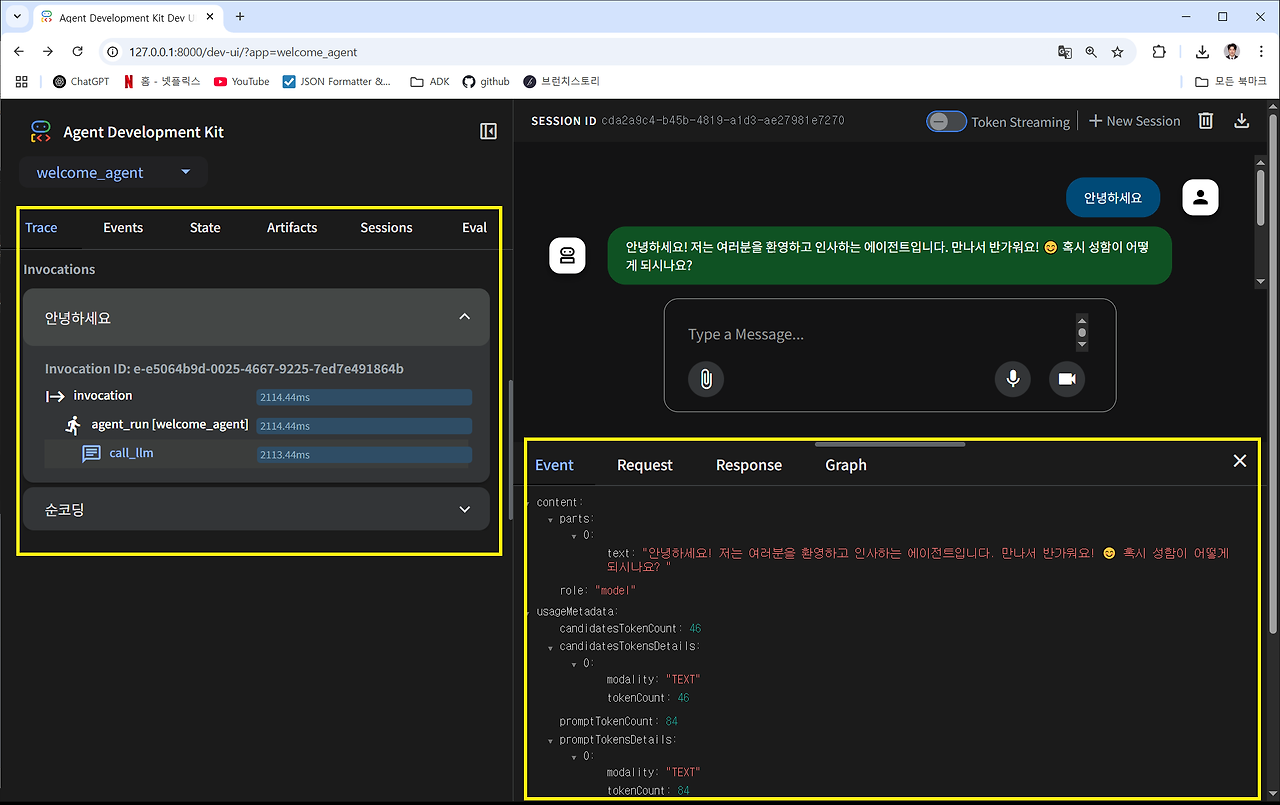1280x805 pixels.
Task: Open the Graph tab in details panel
Action: coord(846,465)
